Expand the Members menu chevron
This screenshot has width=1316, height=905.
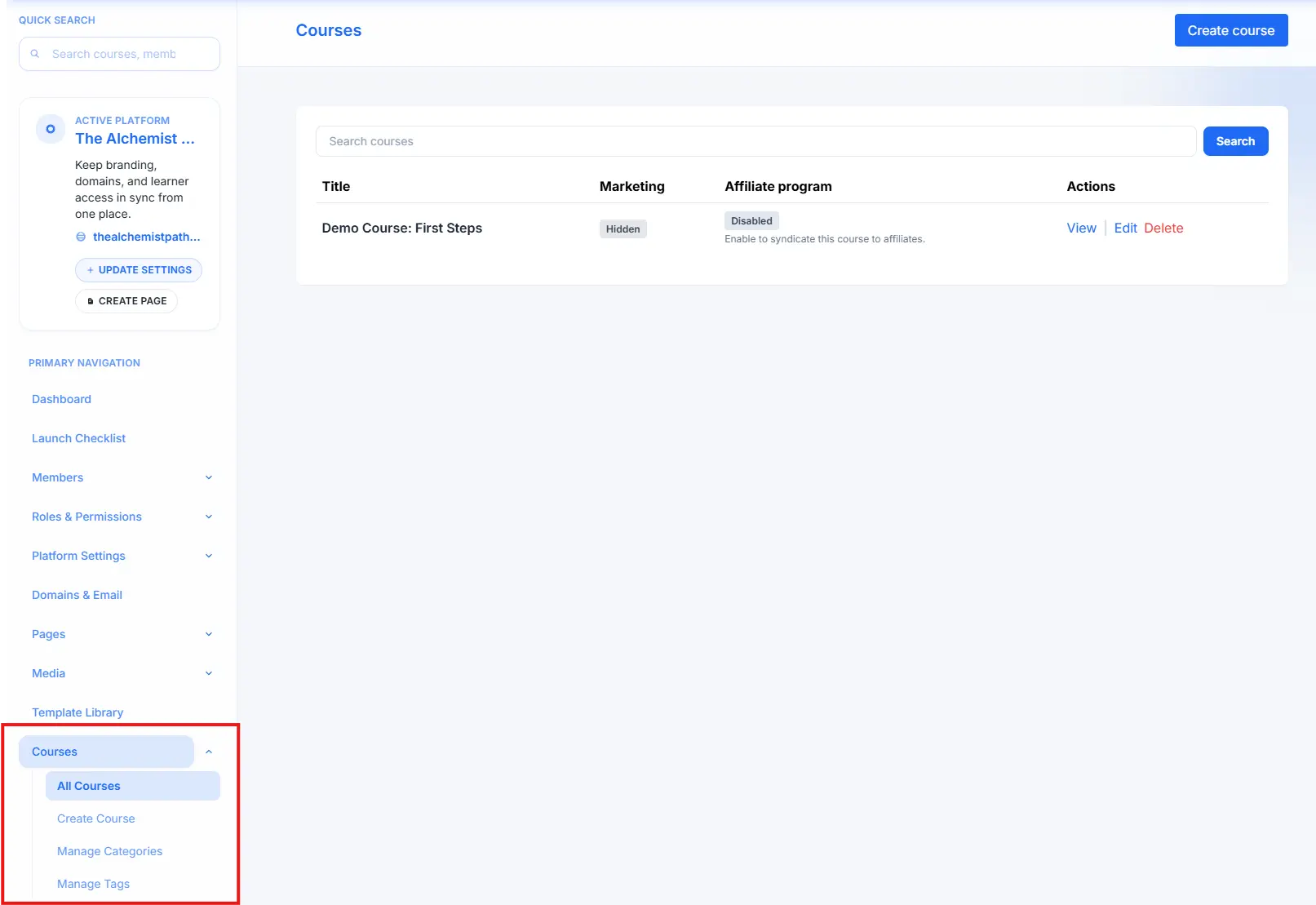coord(209,477)
